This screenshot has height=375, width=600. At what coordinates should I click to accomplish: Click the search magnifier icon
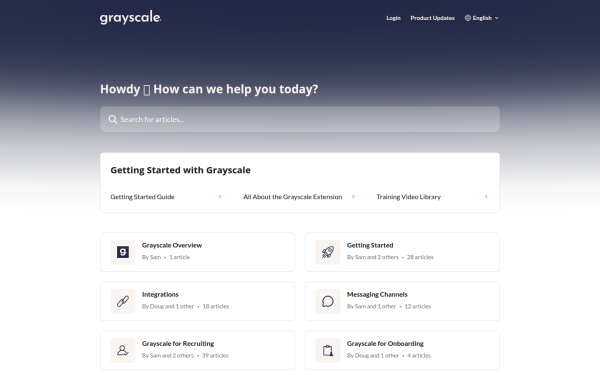(112, 119)
